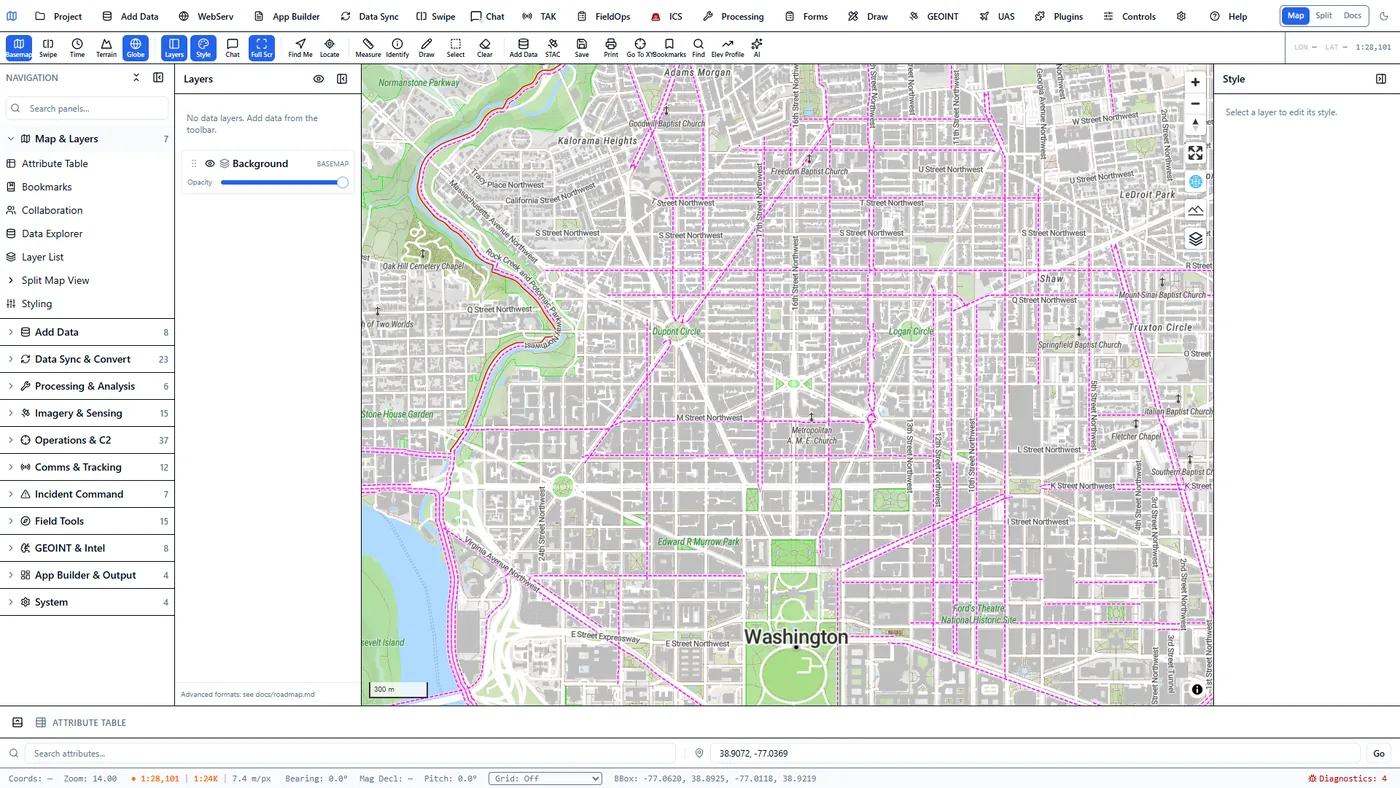Collapse the Style panel
This screenshot has width=1400, height=788.
click(x=1381, y=79)
